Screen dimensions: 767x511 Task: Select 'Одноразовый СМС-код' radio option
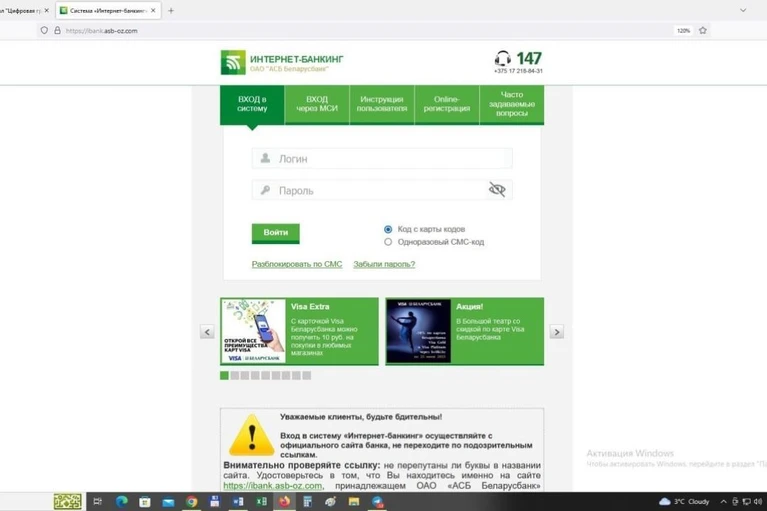point(388,242)
